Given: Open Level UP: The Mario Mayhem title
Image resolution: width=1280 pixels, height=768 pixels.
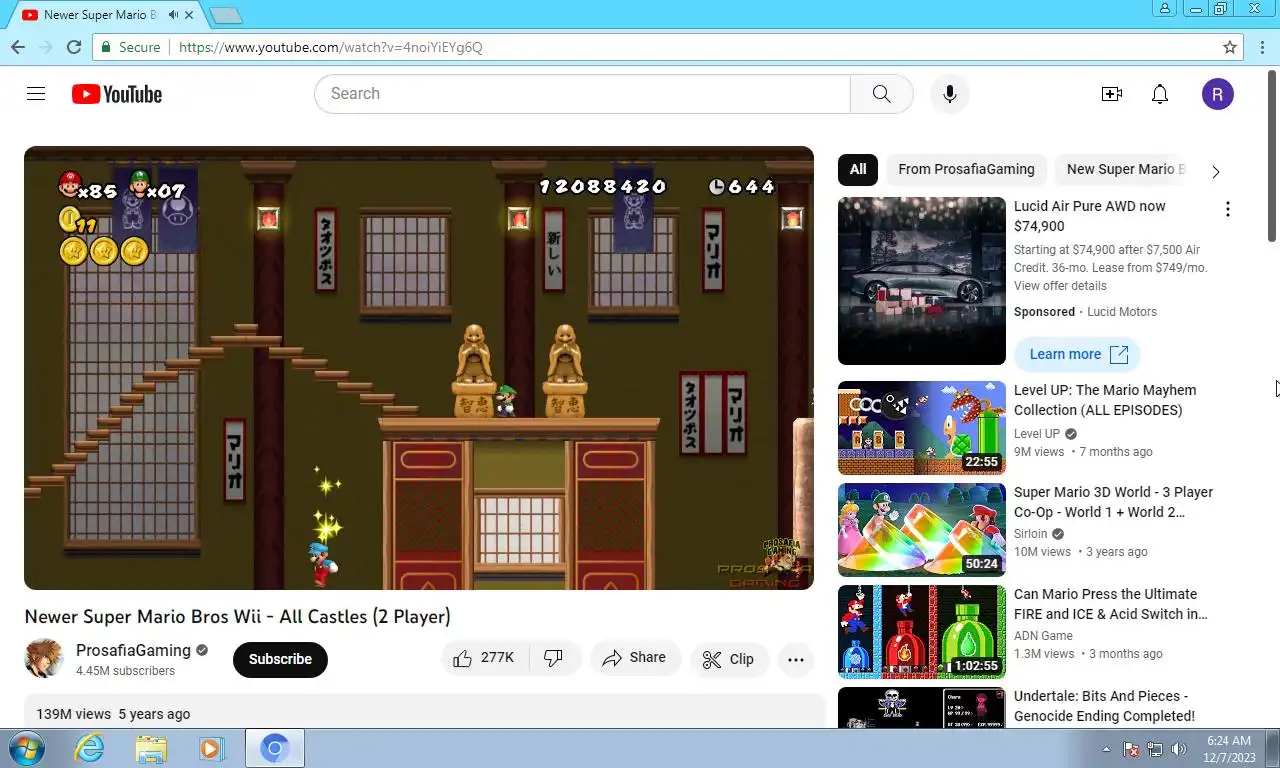Looking at the screenshot, I should pyautogui.click(x=1105, y=400).
